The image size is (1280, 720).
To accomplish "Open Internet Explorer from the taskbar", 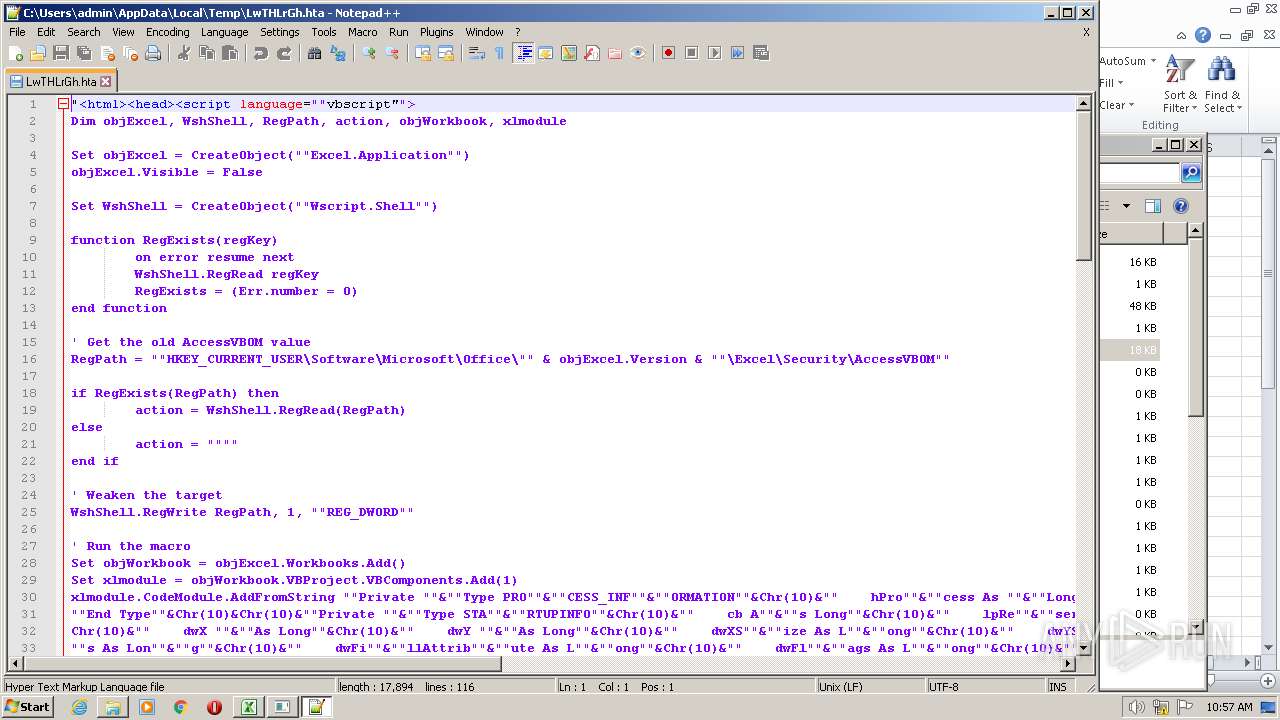I will click(79, 707).
